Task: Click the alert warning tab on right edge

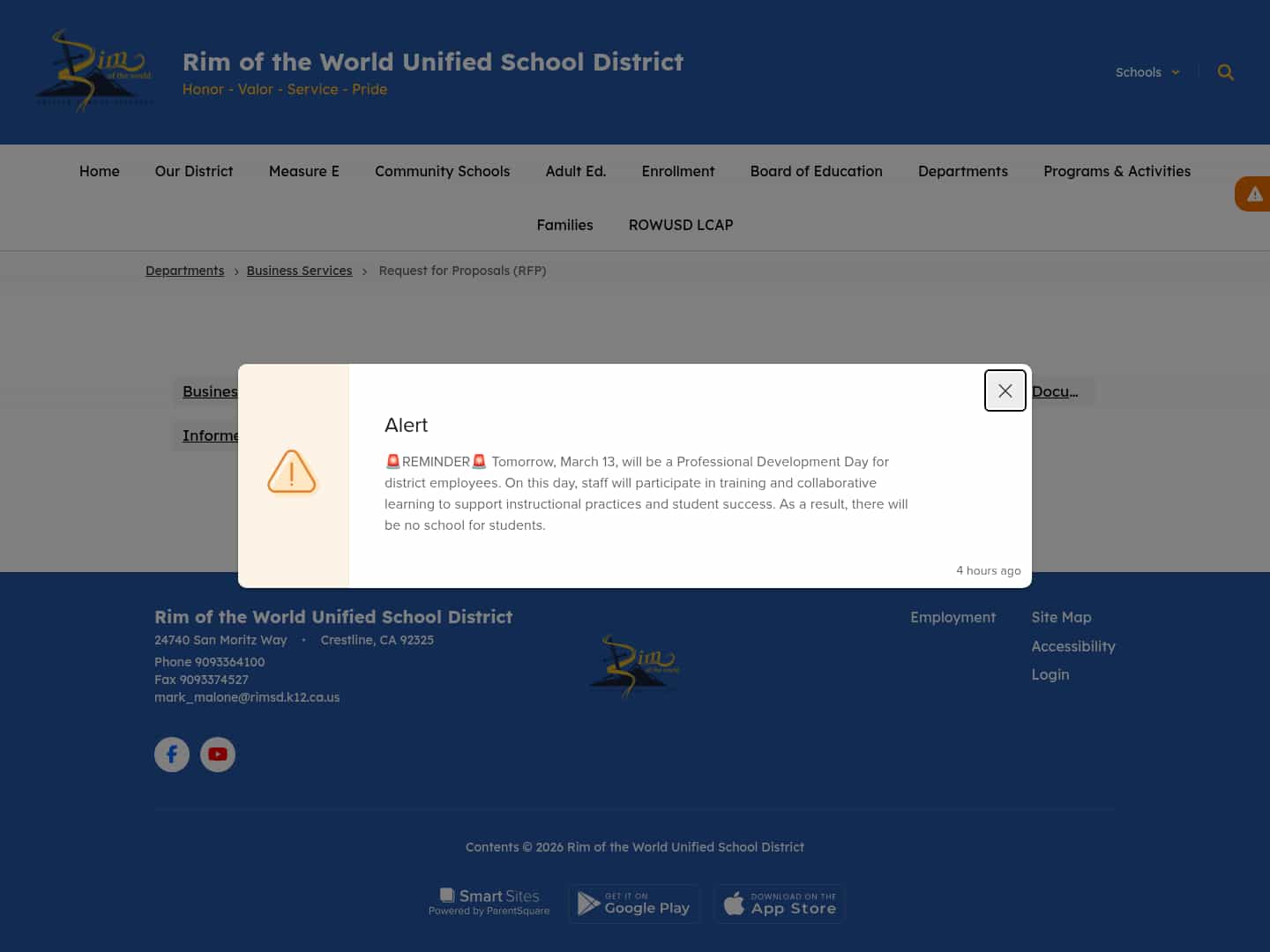Action: click(x=1254, y=194)
